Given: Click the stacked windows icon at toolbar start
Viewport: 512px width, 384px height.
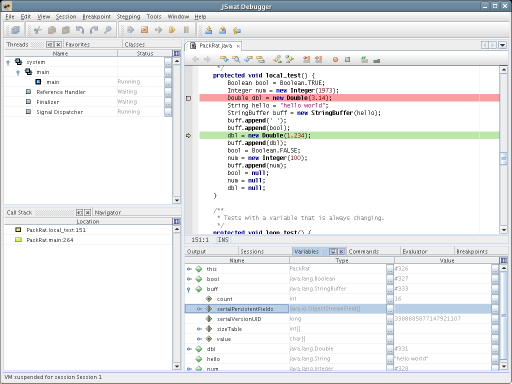Looking at the screenshot, I should point(15,30).
